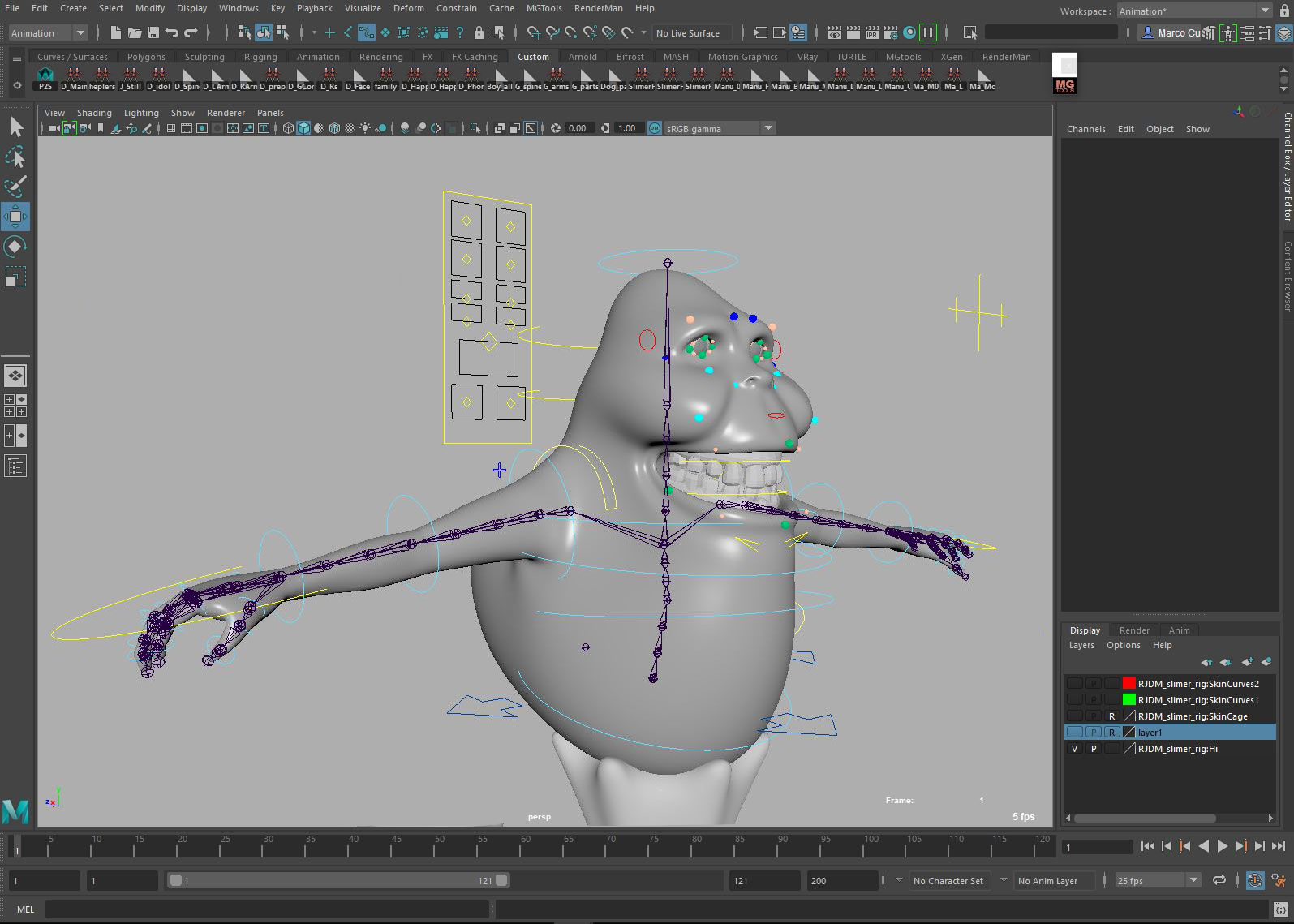
Task: Start IPR render with the IPR icon
Action: [872, 32]
